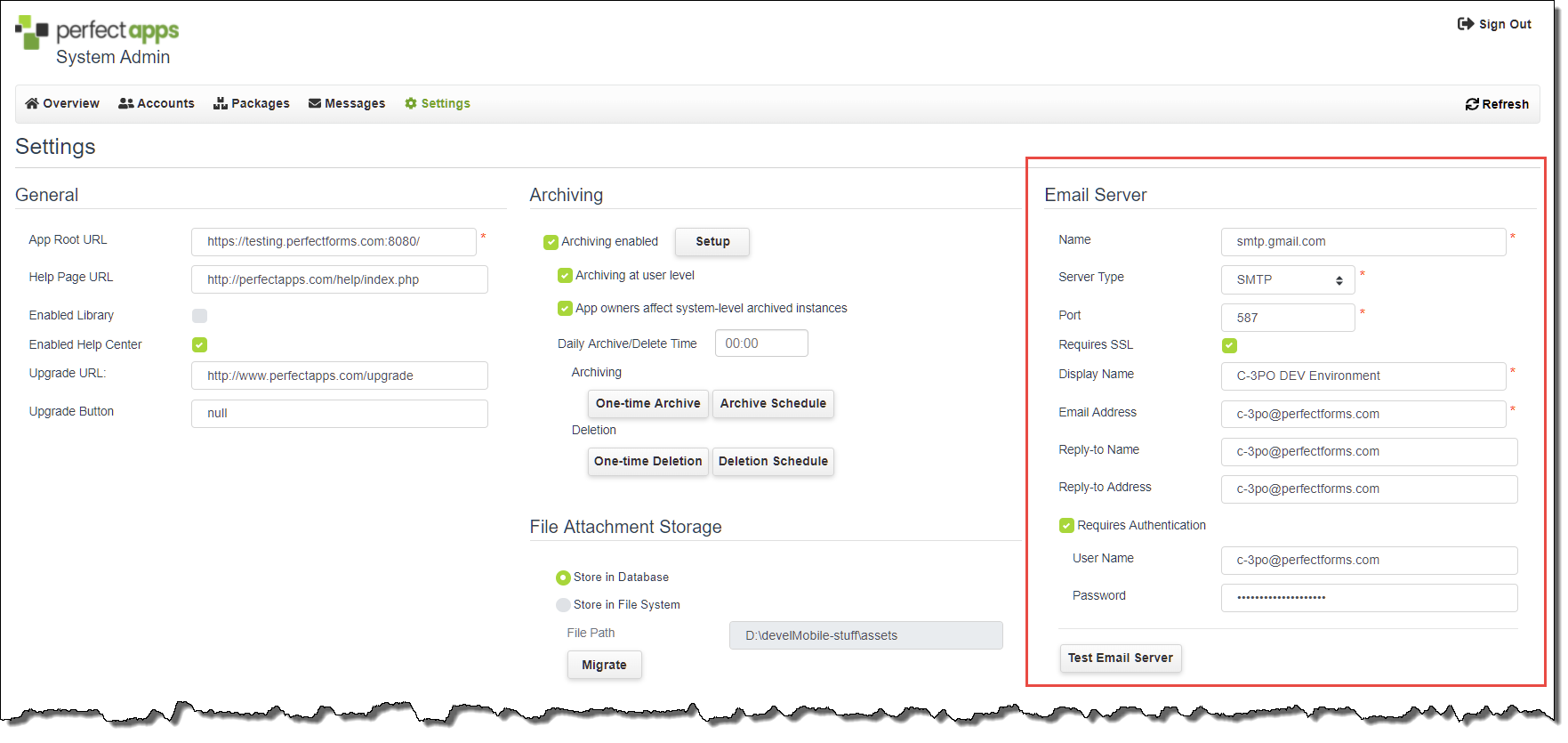Toggle the Archiving enabled checkbox
The image size is (1568, 743).
tap(551, 242)
